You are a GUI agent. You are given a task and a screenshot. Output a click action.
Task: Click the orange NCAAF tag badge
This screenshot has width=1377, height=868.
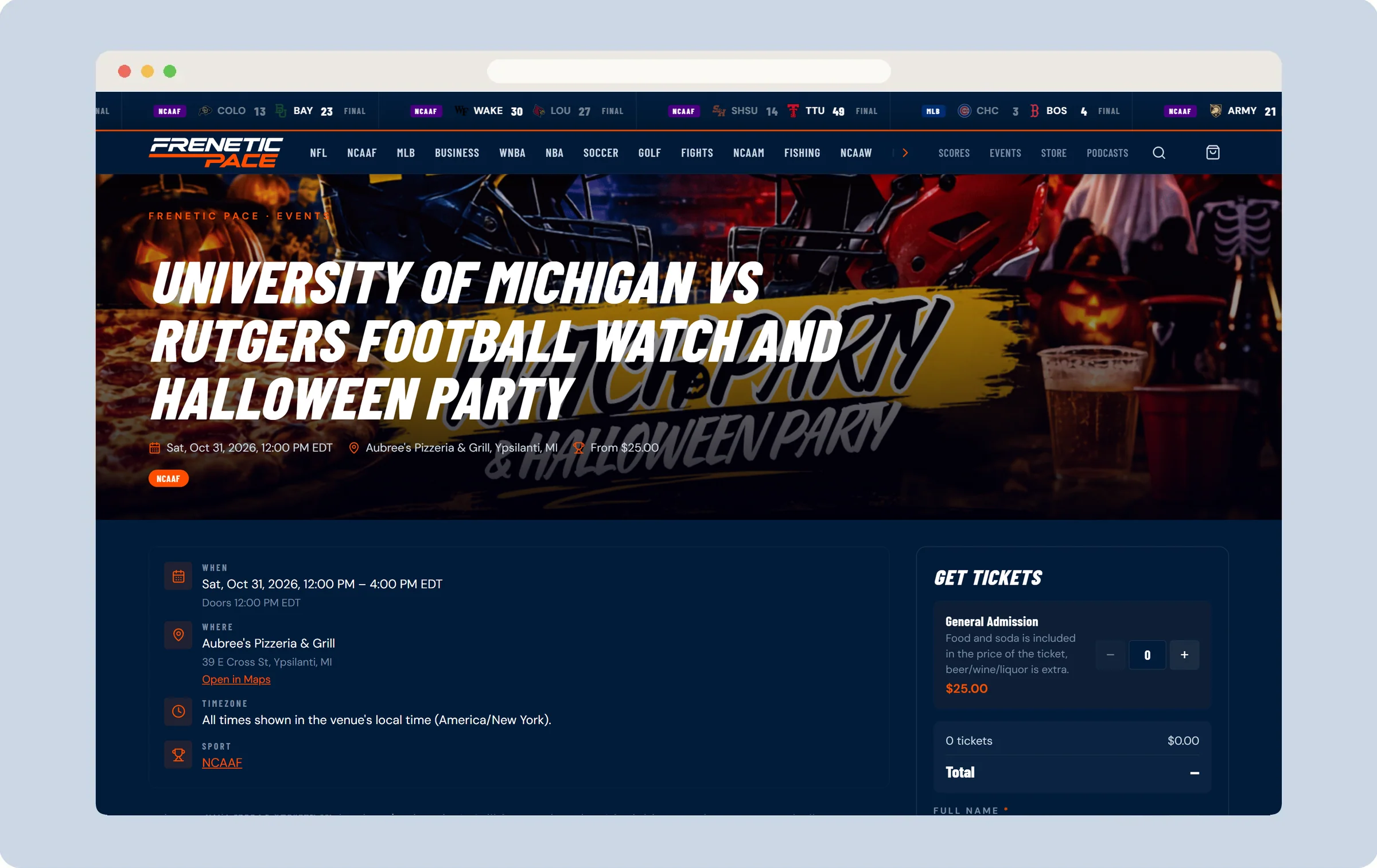168,478
